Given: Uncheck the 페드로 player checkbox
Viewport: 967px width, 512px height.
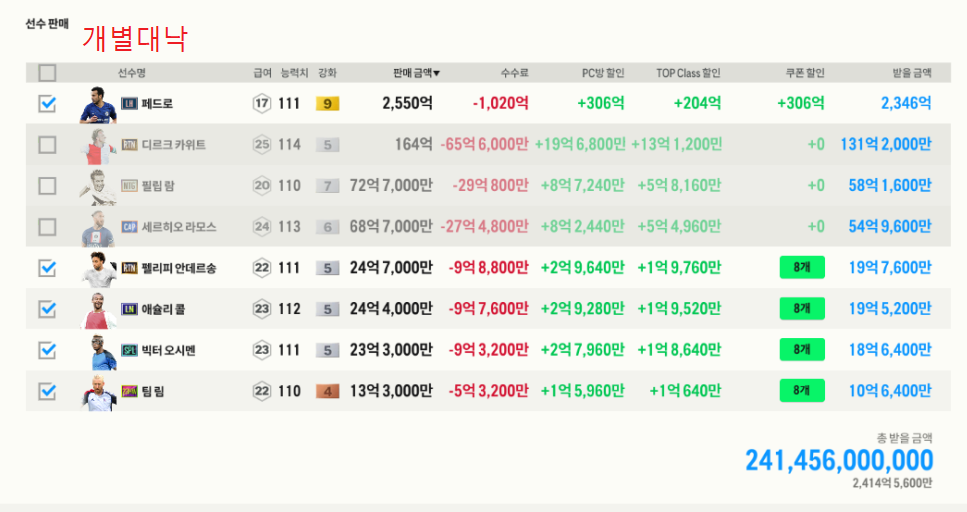Looking at the screenshot, I should point(47,103).
